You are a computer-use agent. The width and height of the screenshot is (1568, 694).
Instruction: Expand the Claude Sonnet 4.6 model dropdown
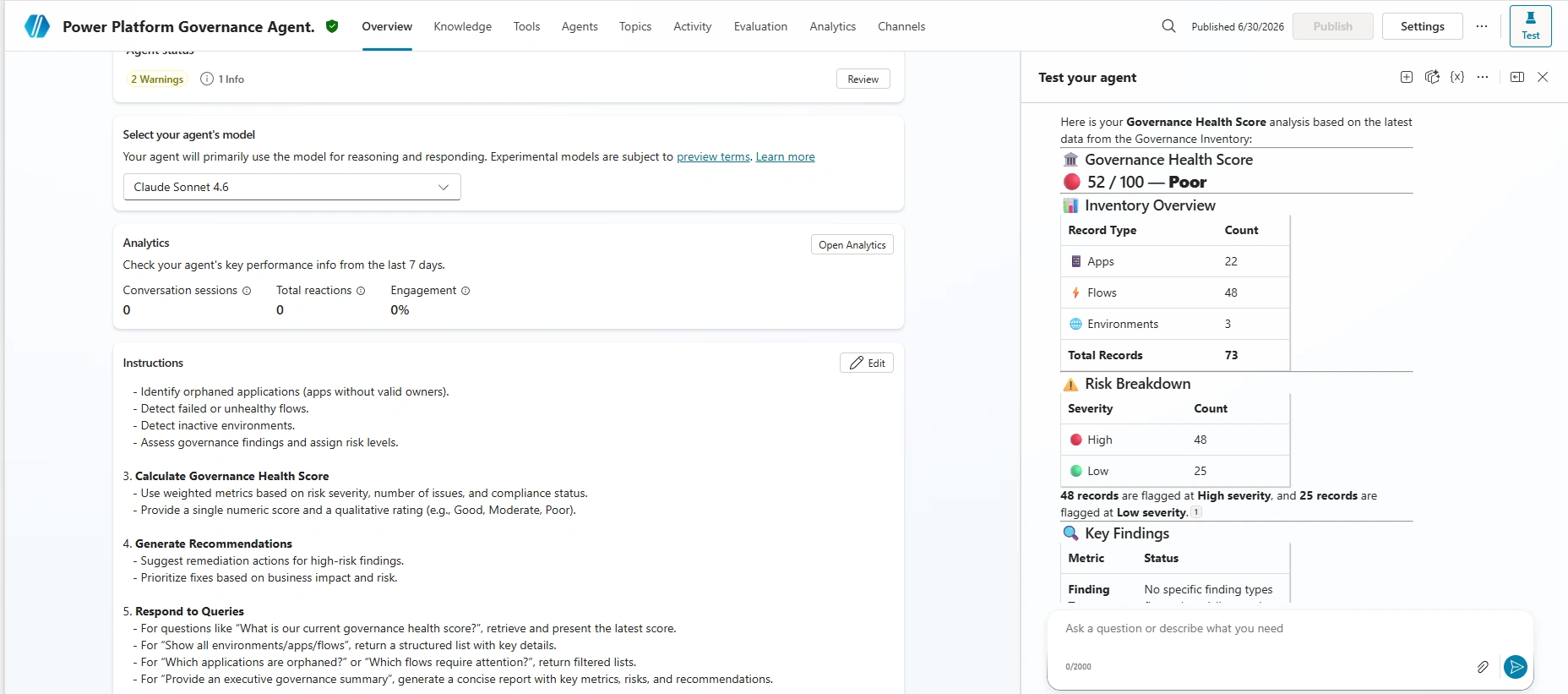coord(292,187)
